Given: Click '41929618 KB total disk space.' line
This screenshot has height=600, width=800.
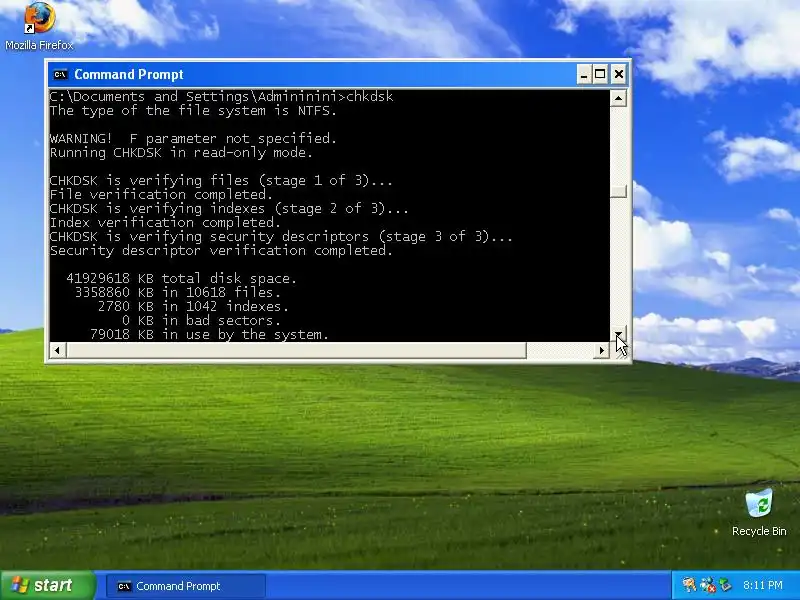Looking at the screenshot, I should (x=181, y=279).
